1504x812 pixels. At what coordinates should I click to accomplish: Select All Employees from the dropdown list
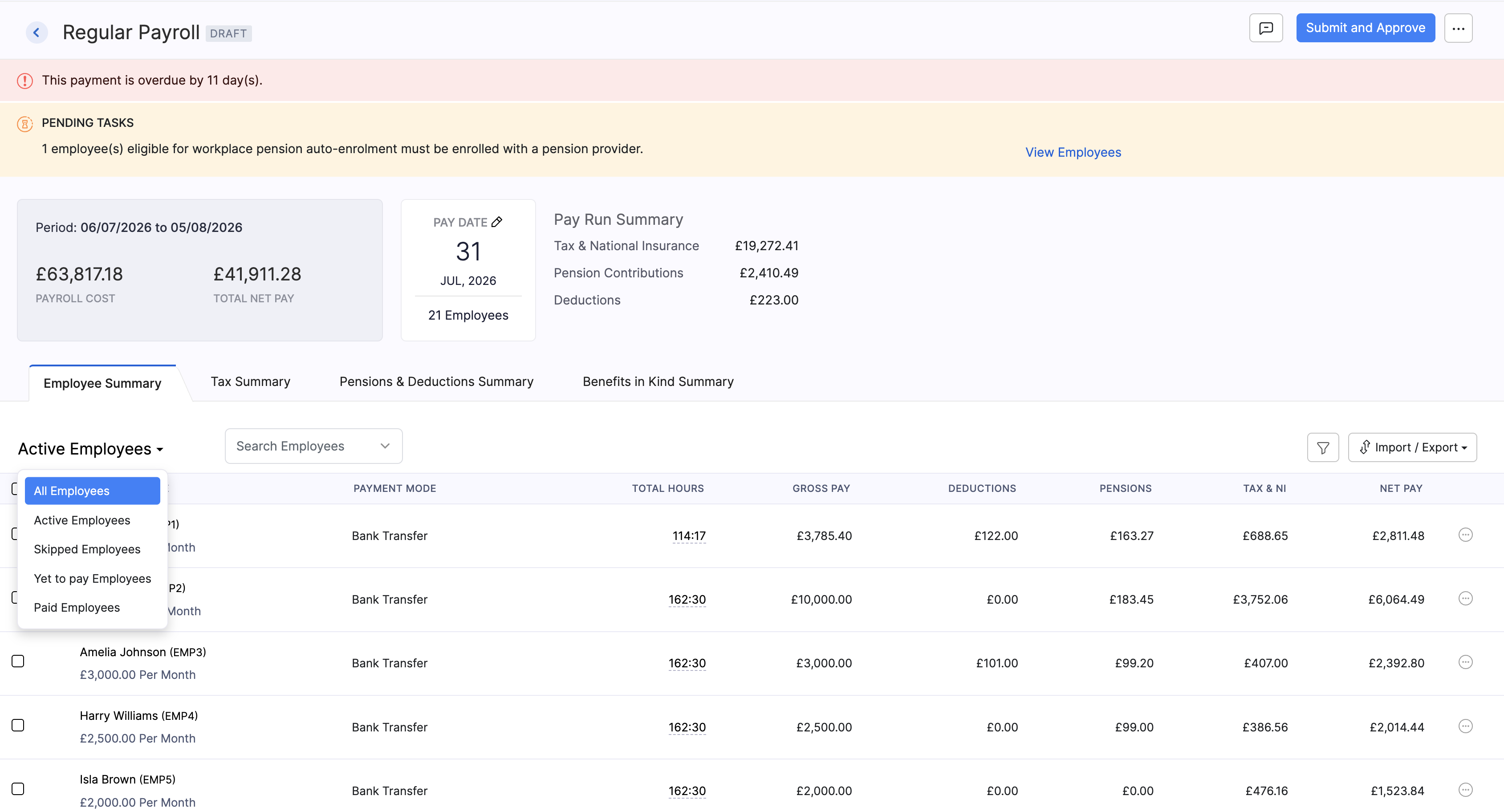[92, 491]
